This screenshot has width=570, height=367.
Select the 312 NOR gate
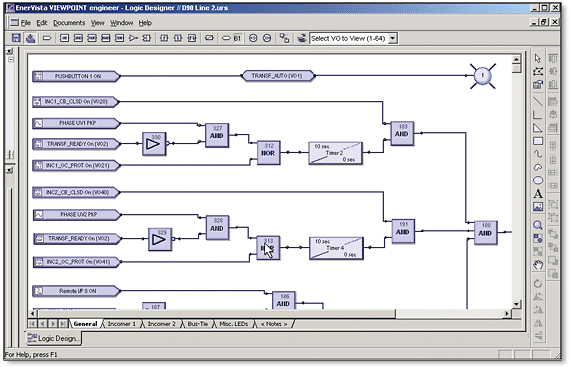point(268,153)
